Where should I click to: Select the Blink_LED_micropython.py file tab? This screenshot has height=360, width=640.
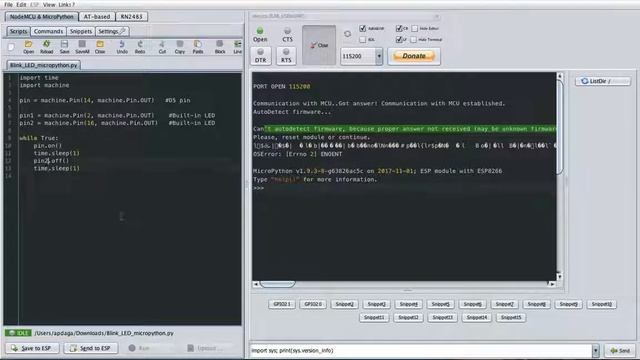coord(44,65)
